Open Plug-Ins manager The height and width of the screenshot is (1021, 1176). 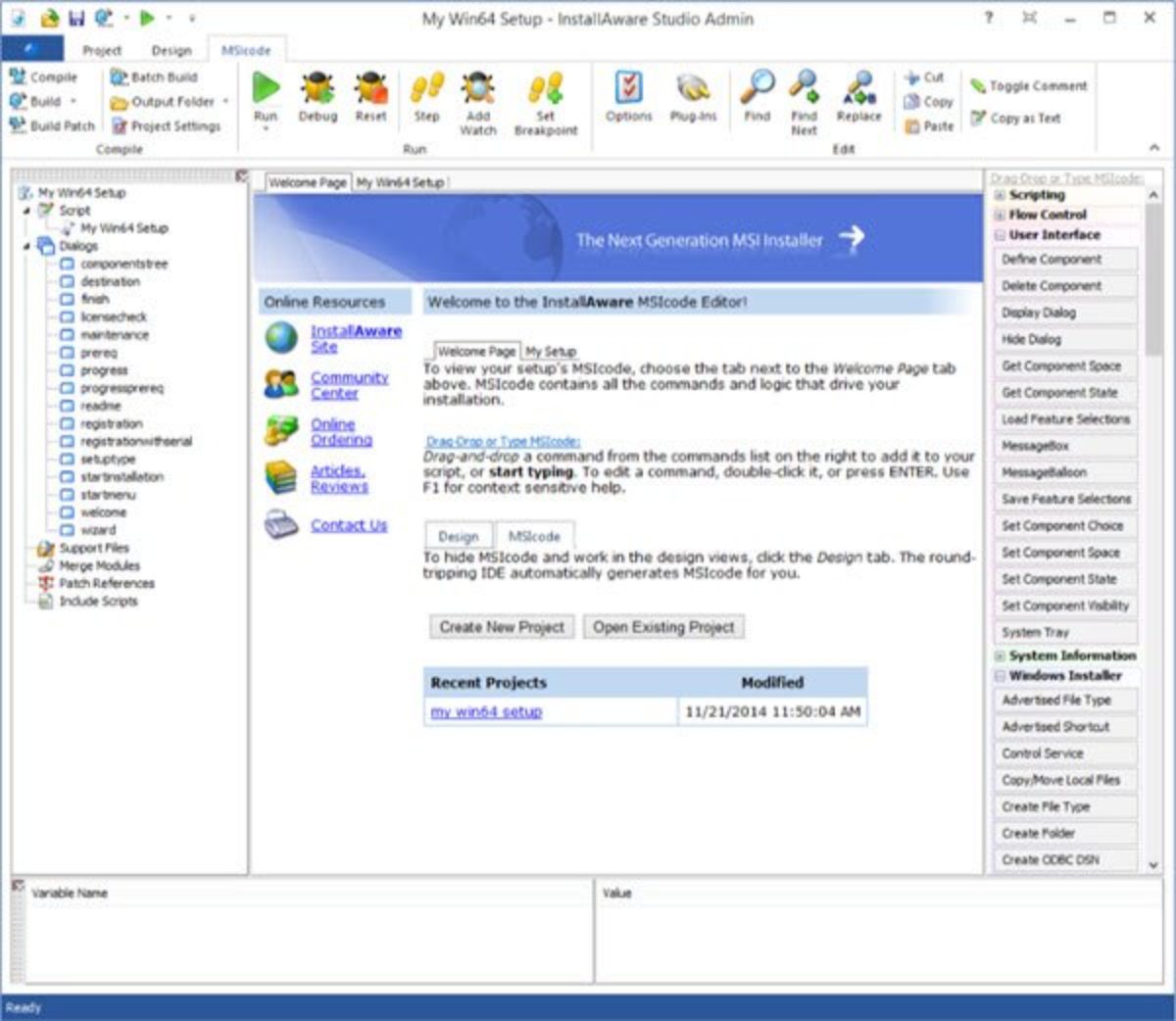pos(693,96)
